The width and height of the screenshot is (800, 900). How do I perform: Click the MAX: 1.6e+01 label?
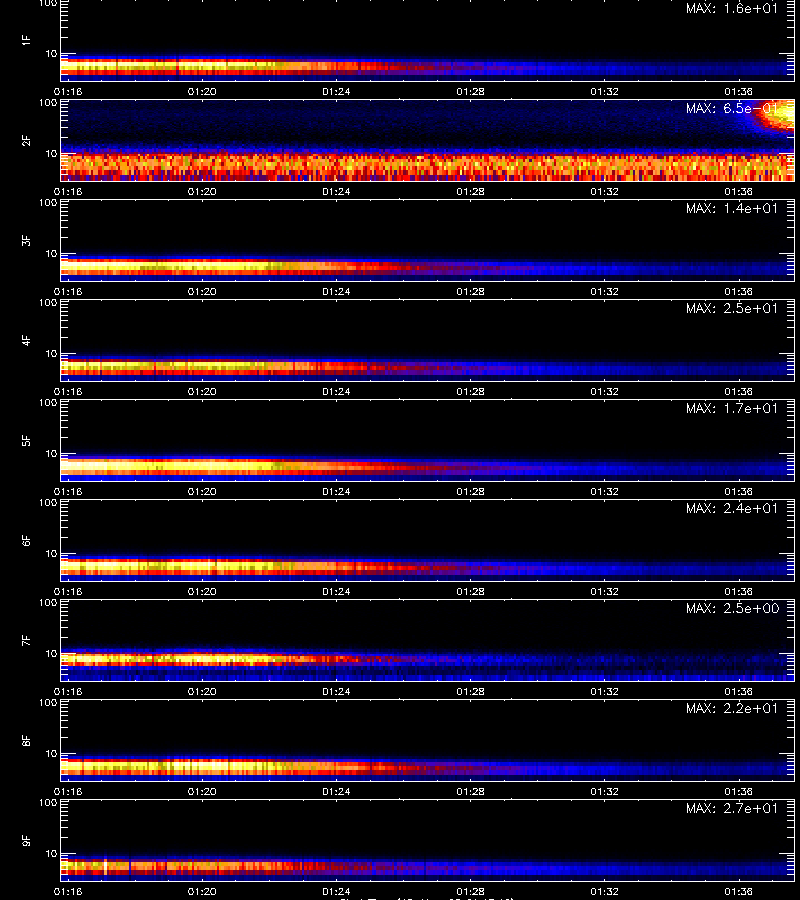click(732, 9)
